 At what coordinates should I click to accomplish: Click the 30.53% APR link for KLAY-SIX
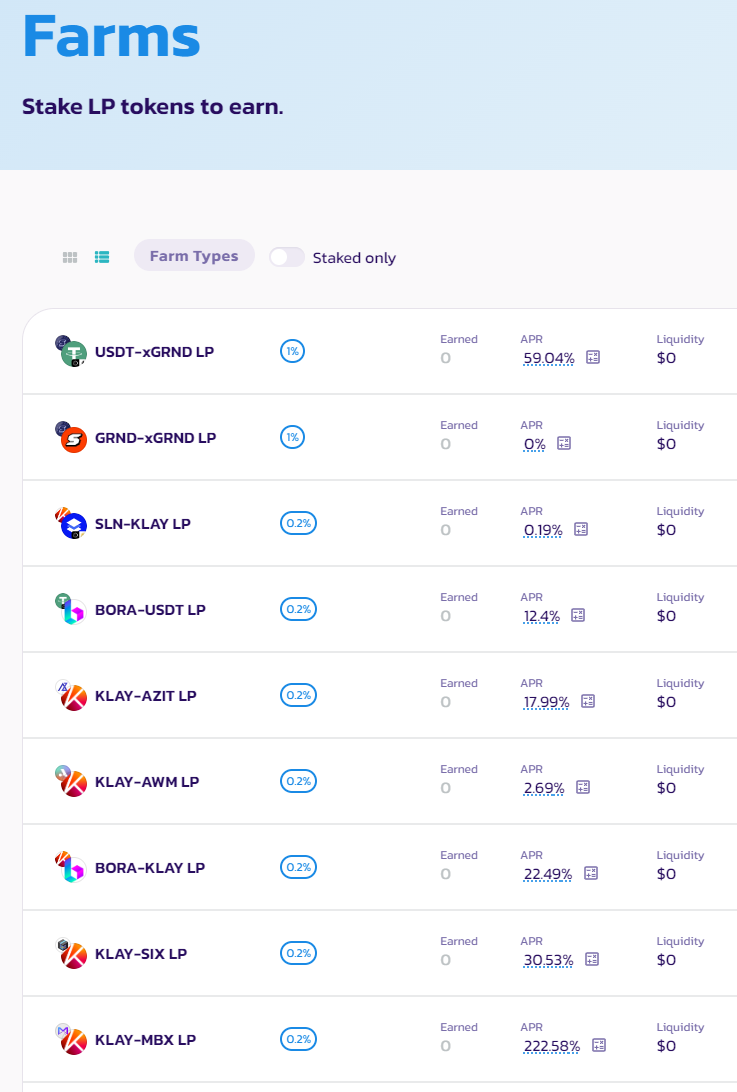(x=546, y=959)
